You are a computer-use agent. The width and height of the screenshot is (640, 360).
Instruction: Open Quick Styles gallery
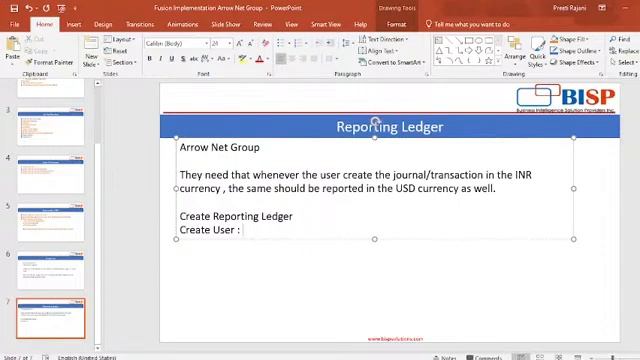538,51
